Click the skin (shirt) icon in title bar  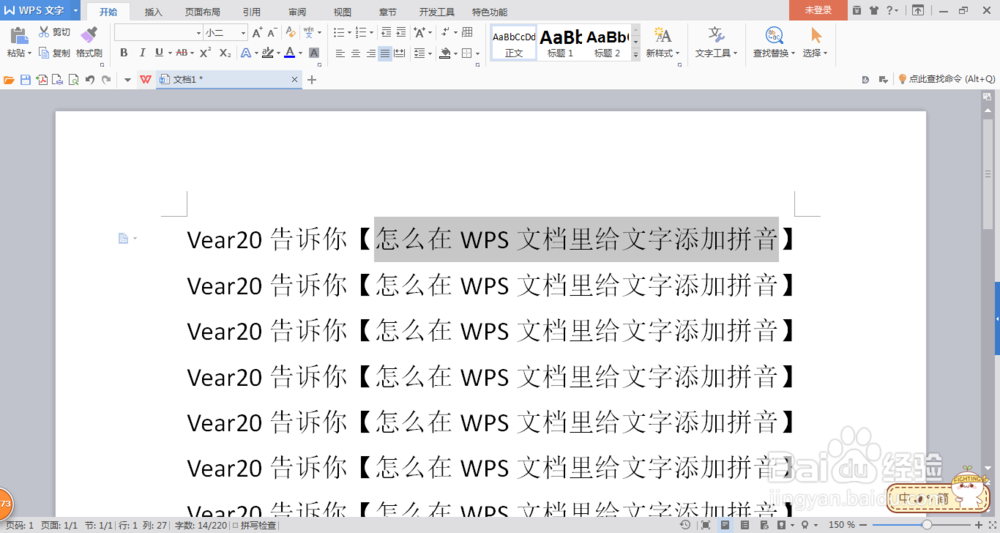coord(873,10)
